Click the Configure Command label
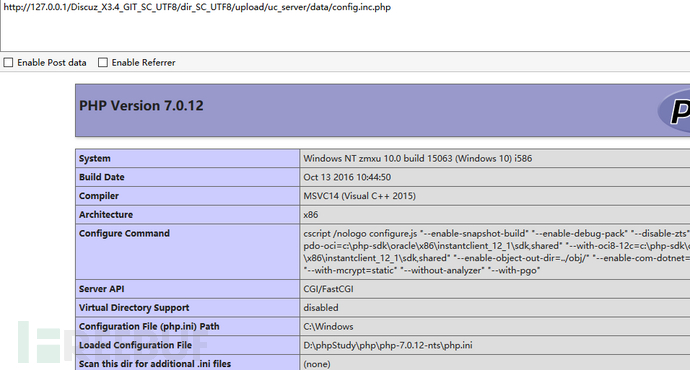The height and width of the screenshot is (370, 690). pyautogui.click(x=124, y=233)
